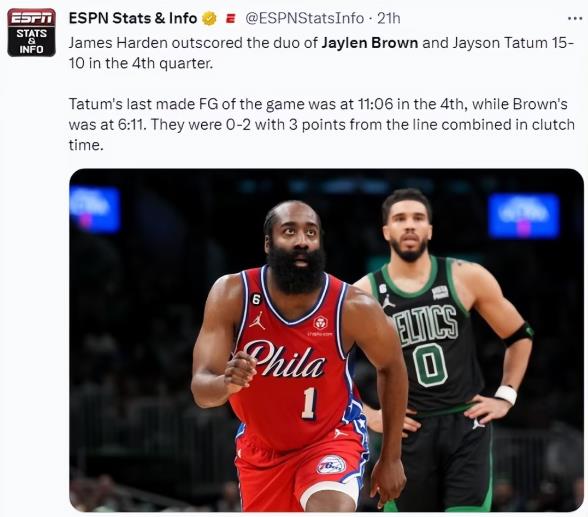Open the ESPN Stats & Info profile avatar
The height and width of the screenshot is (517, 588).
[32, 33]
